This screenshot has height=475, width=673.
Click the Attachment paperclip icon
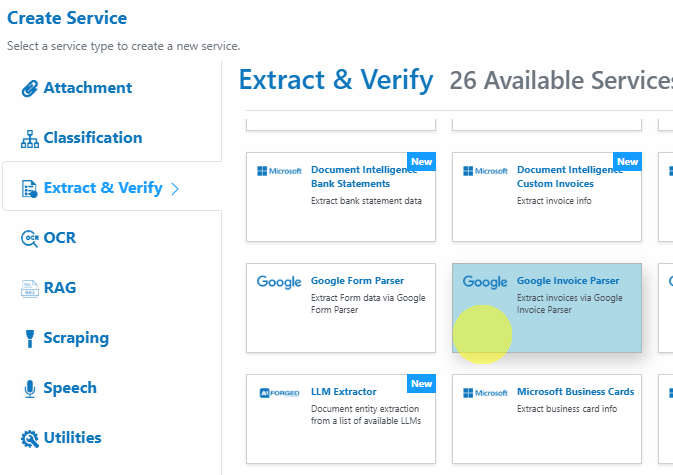pyautogui.click(x=30, y=88)
